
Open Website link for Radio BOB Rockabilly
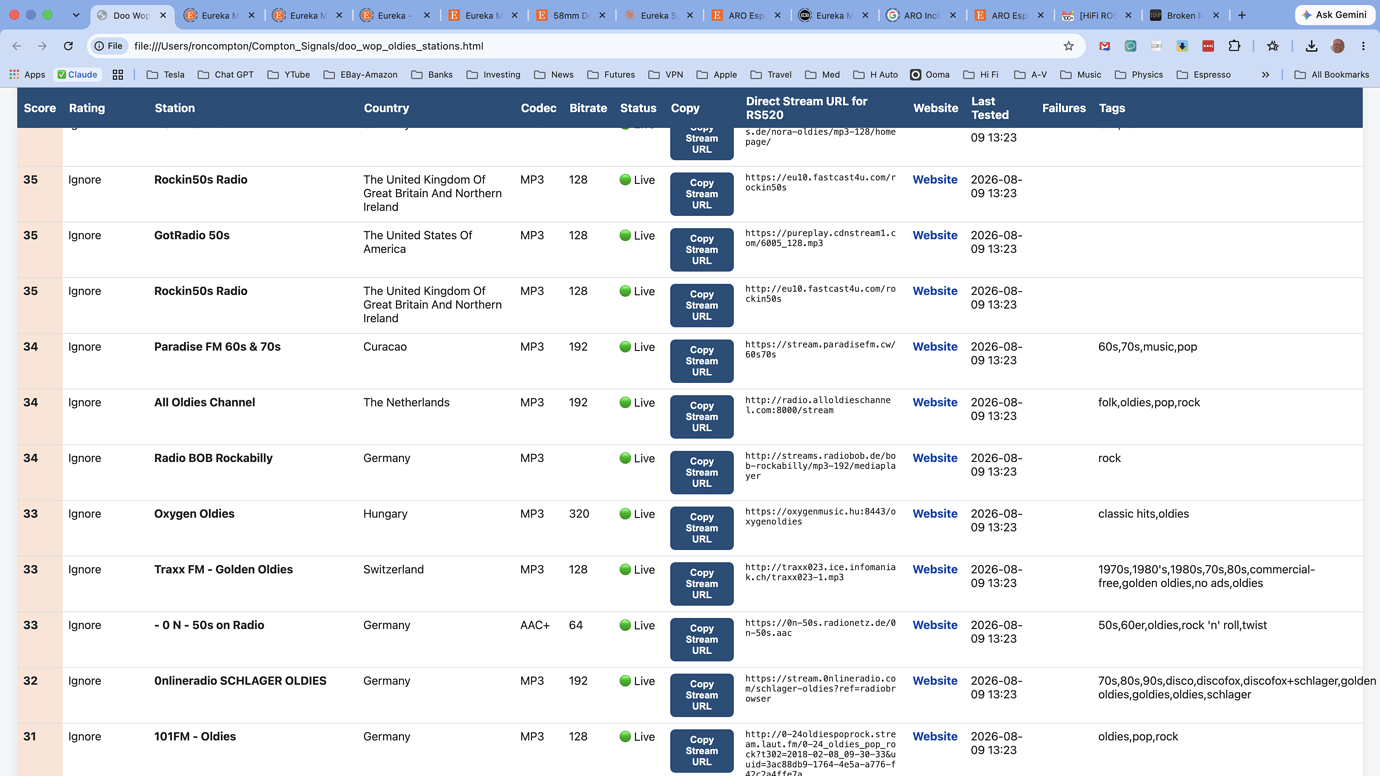pyautogui.click(x=934, y=458)
